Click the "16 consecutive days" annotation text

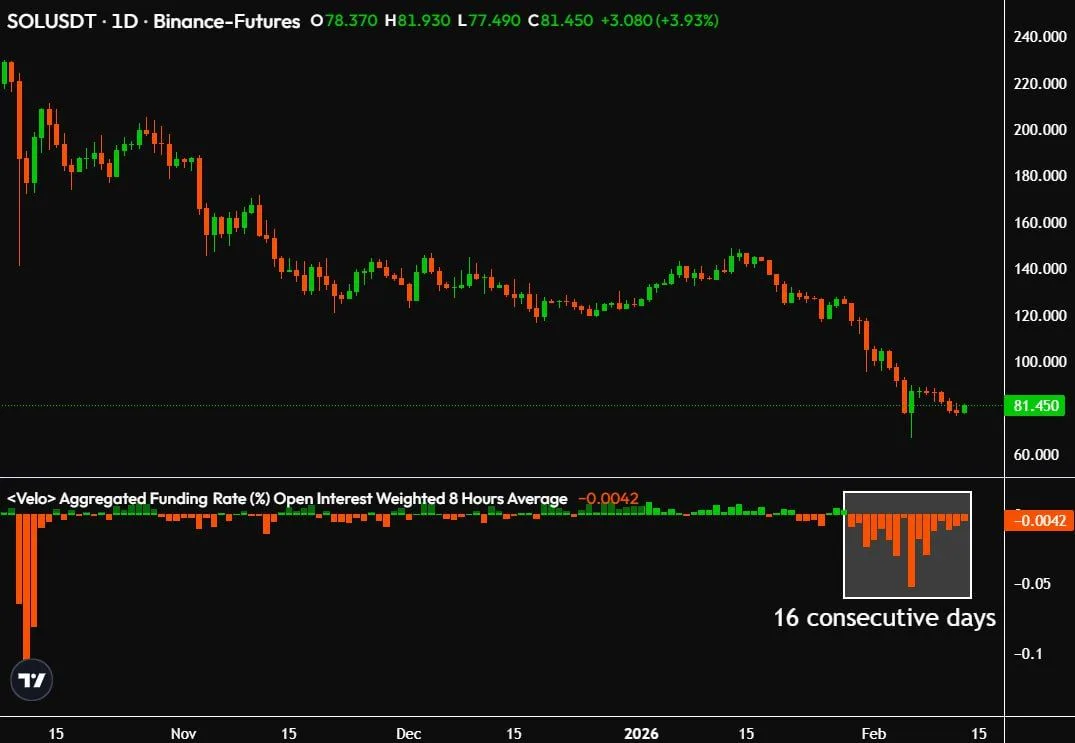click(x=884, y=618)
